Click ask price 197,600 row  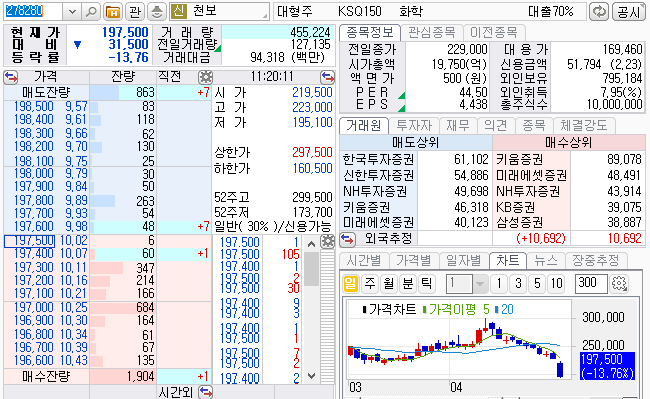[108, 227]
